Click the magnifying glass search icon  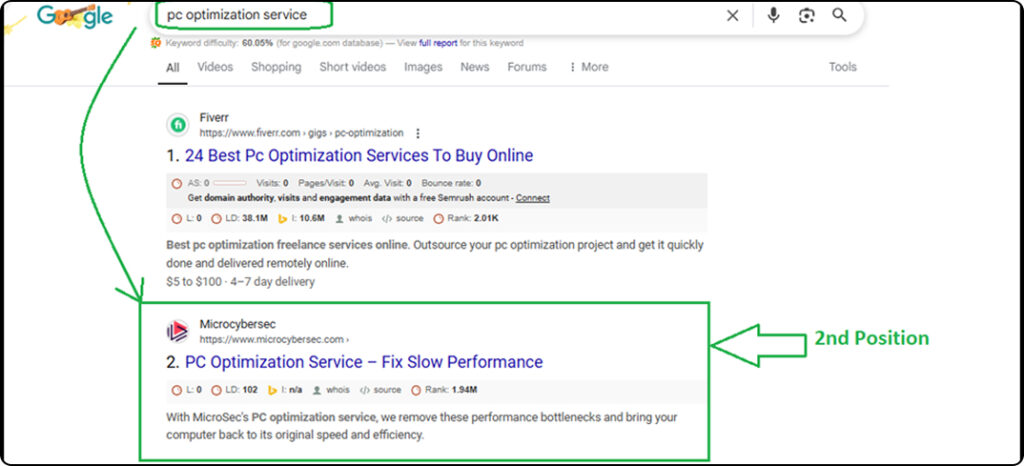click(x=840, y=16)
